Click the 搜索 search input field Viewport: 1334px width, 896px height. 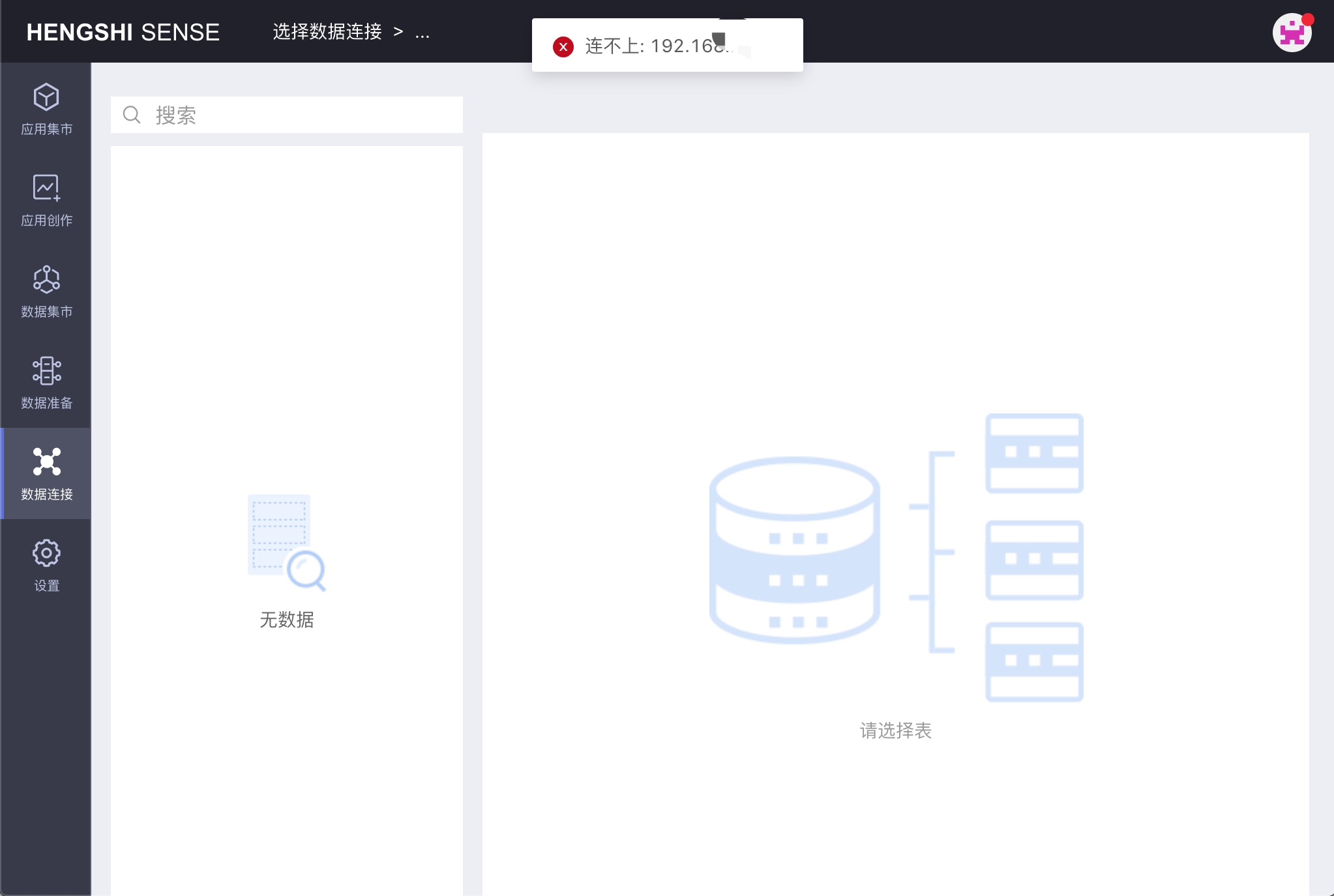287,115
